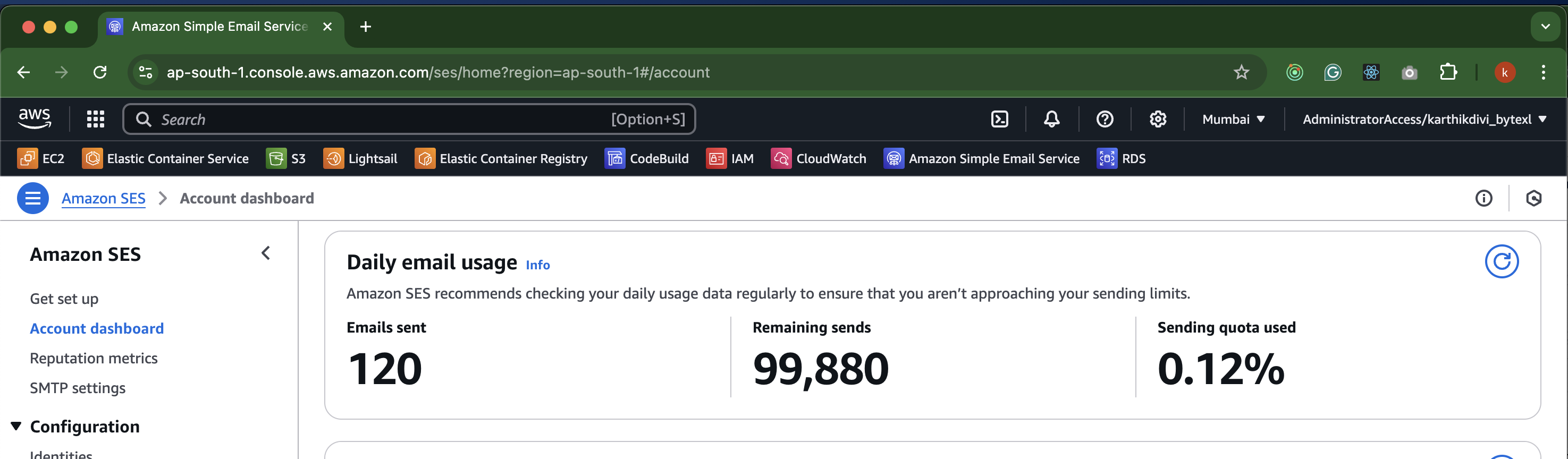The height and width of the screenshot is (459, 1568).
Task: Bookmark this page with the star icon
Action: 1241,72
